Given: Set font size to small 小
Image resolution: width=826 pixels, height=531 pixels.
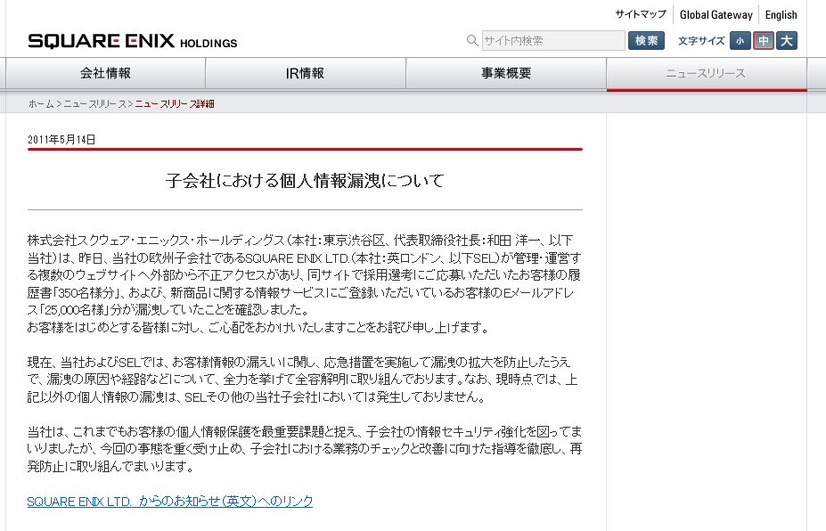Looking at the screenshot, I should pos(740,41).
